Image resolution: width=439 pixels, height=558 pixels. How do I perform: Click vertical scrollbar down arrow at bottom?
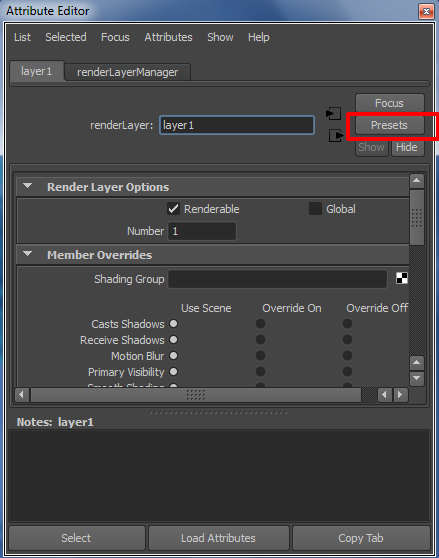click(x=417, y=379)
